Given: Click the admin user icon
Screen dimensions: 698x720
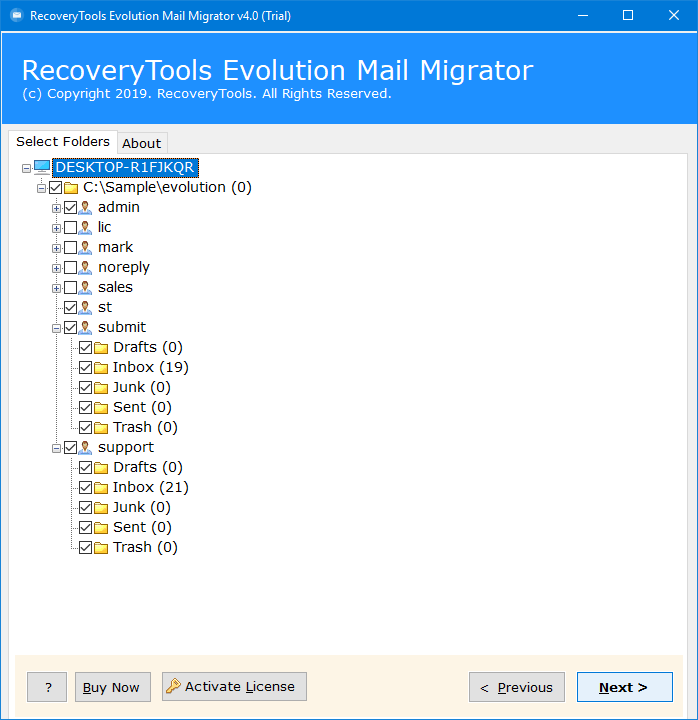Looking at the screenshot, I should [85, 208].
